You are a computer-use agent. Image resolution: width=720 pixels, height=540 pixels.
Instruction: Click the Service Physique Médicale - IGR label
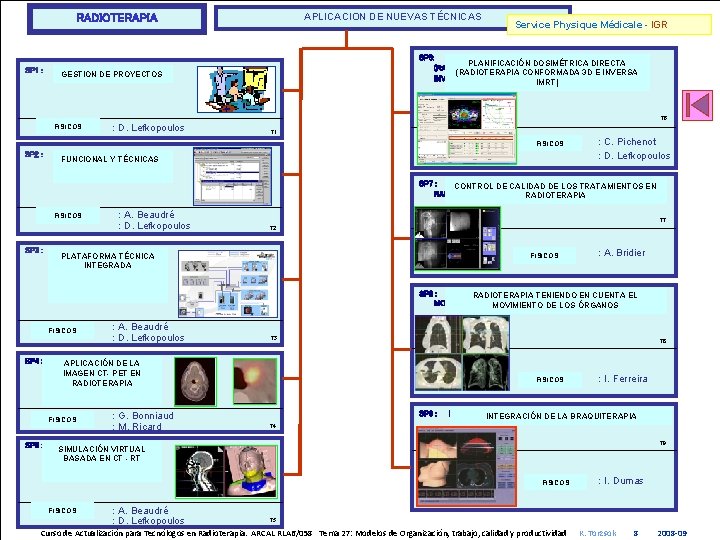[609, 25]
